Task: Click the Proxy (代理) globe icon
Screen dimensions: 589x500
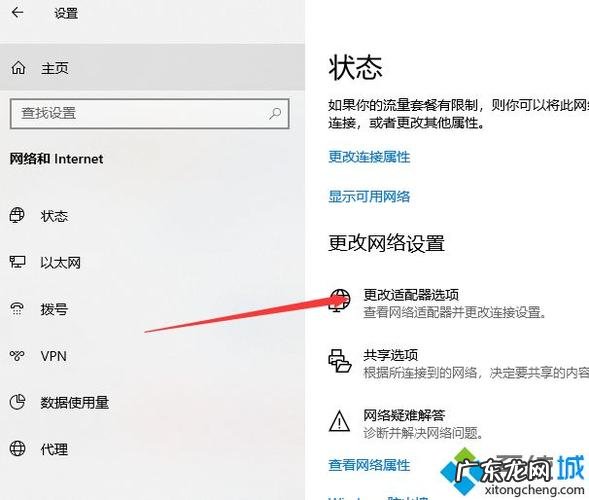Action: [x=17, y=449]
